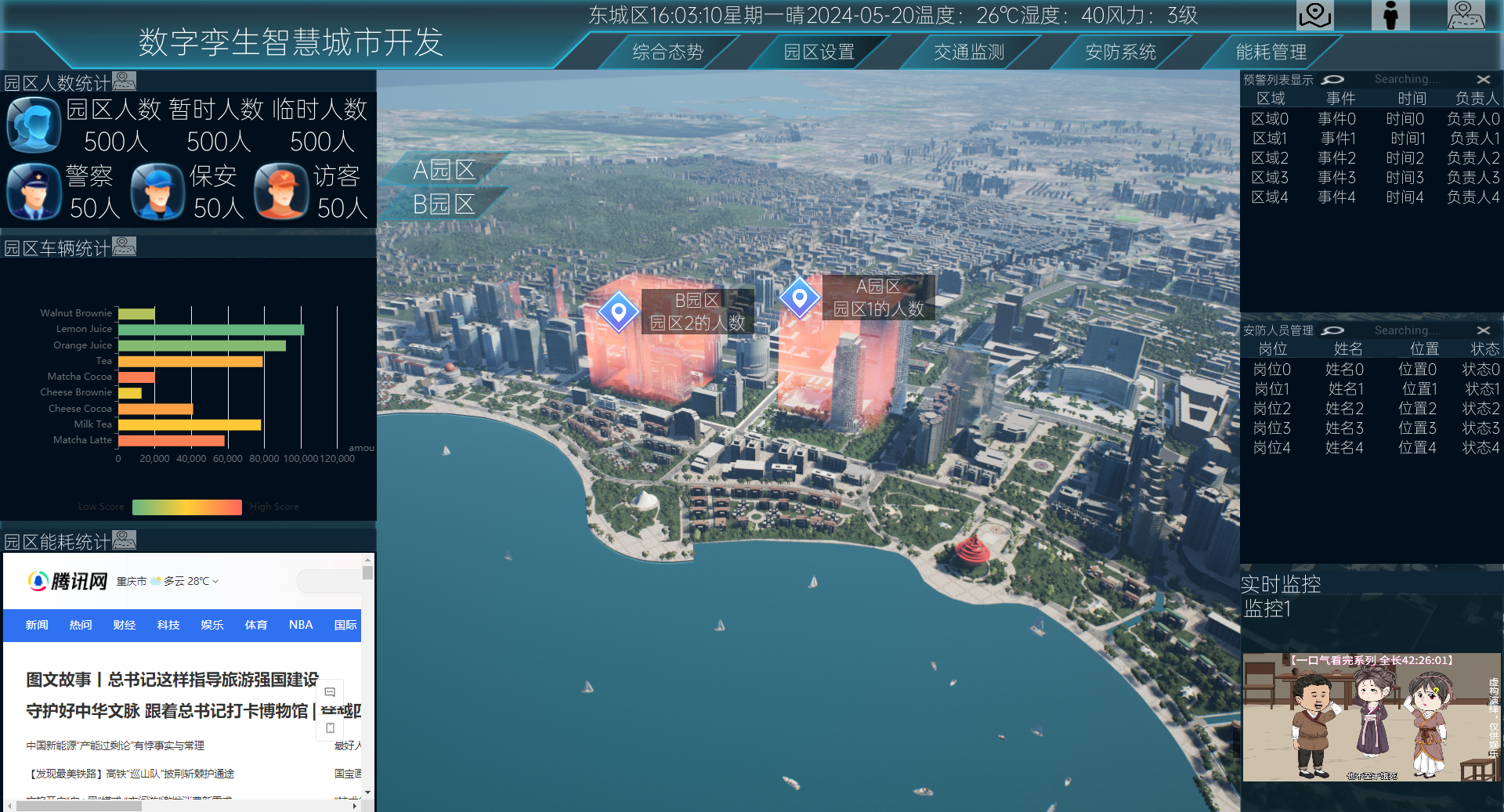Click magnifier icon in 安防人员管理 search bar
Image resolution: width=1504 pixels, height=812 pixels.
click(x=1332, y=330)
